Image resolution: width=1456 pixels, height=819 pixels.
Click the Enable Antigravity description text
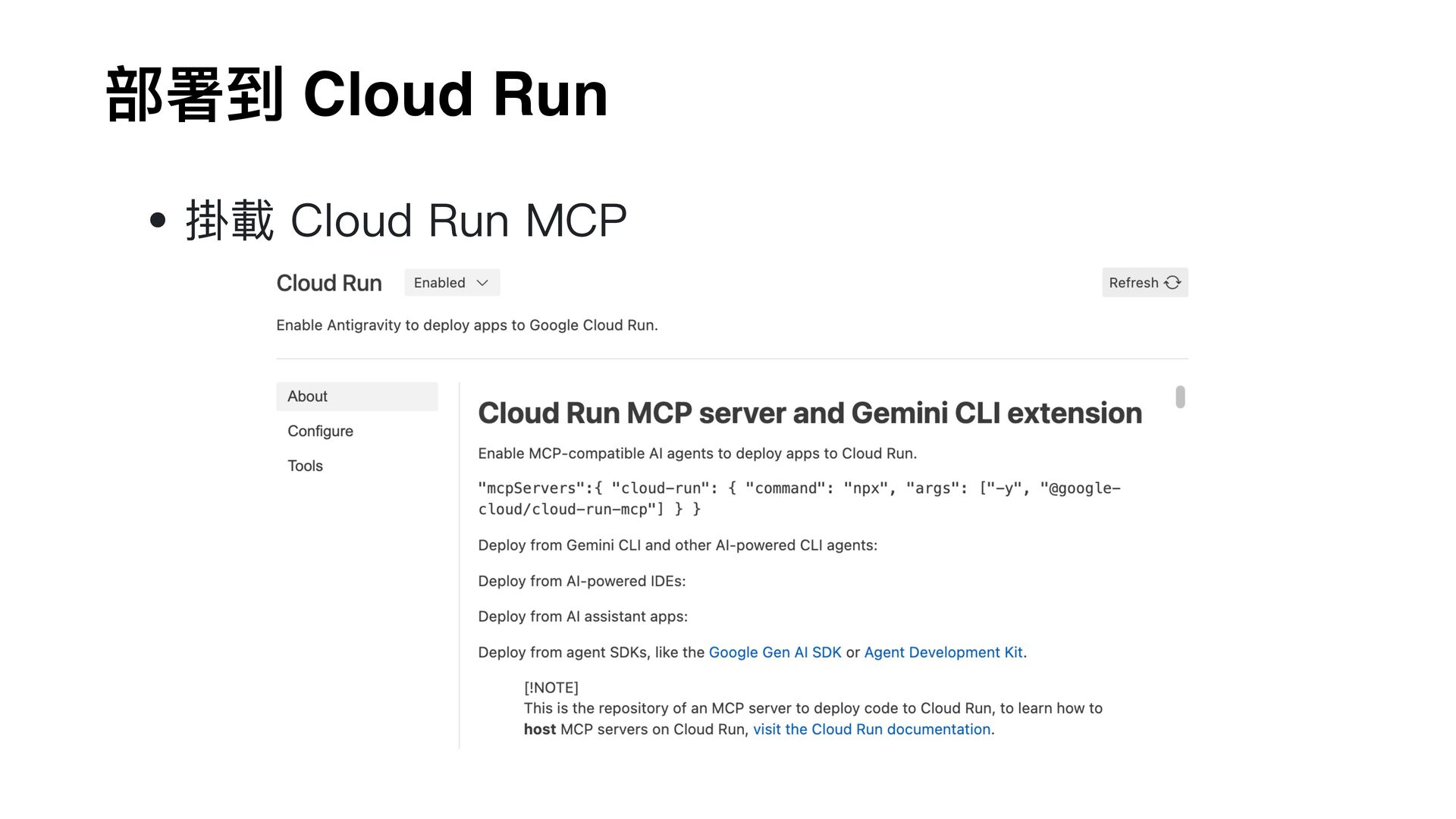(466, 325)
